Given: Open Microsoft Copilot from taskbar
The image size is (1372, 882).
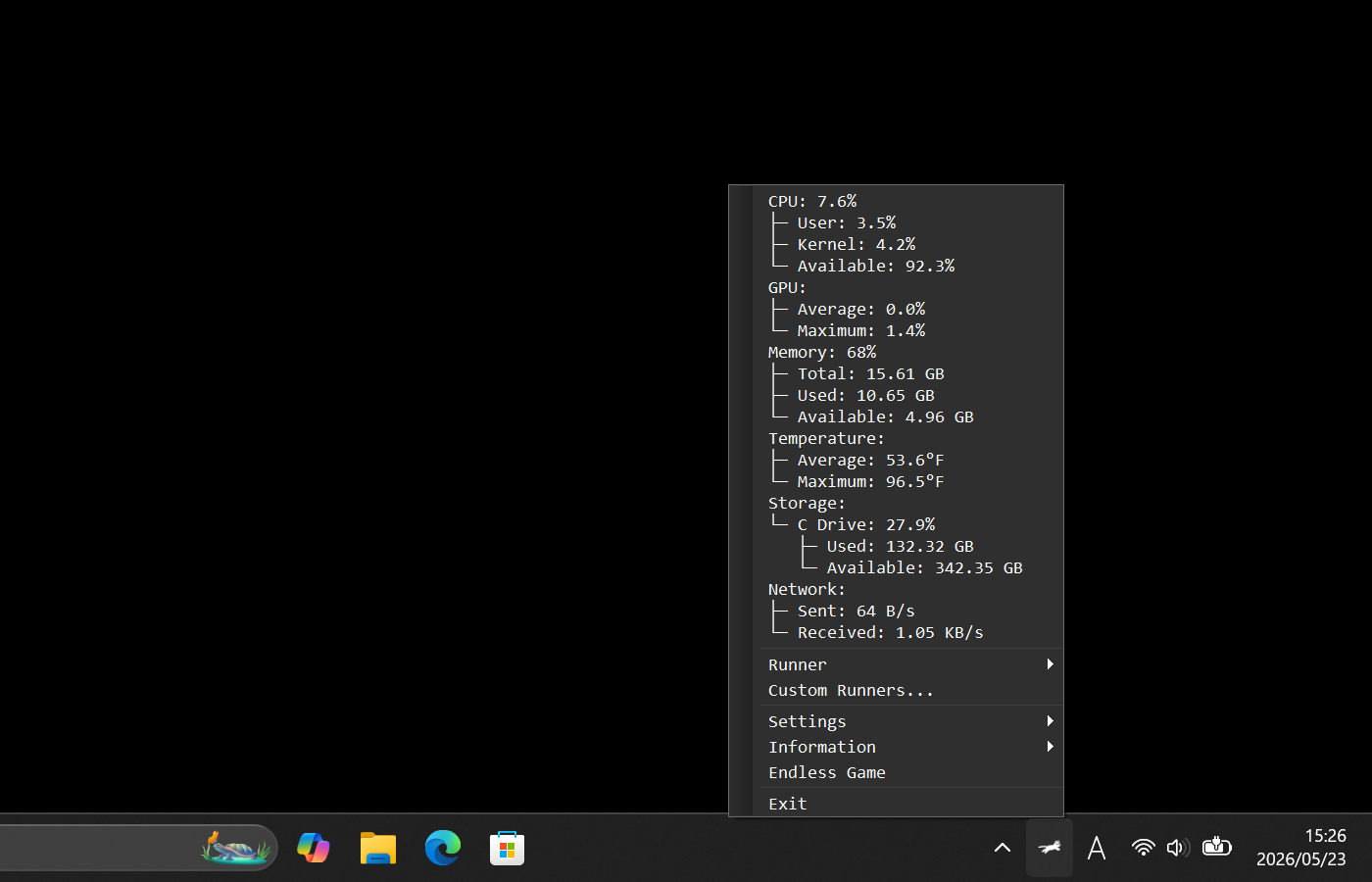Looking at the screenshot, I should pos(314,848).
